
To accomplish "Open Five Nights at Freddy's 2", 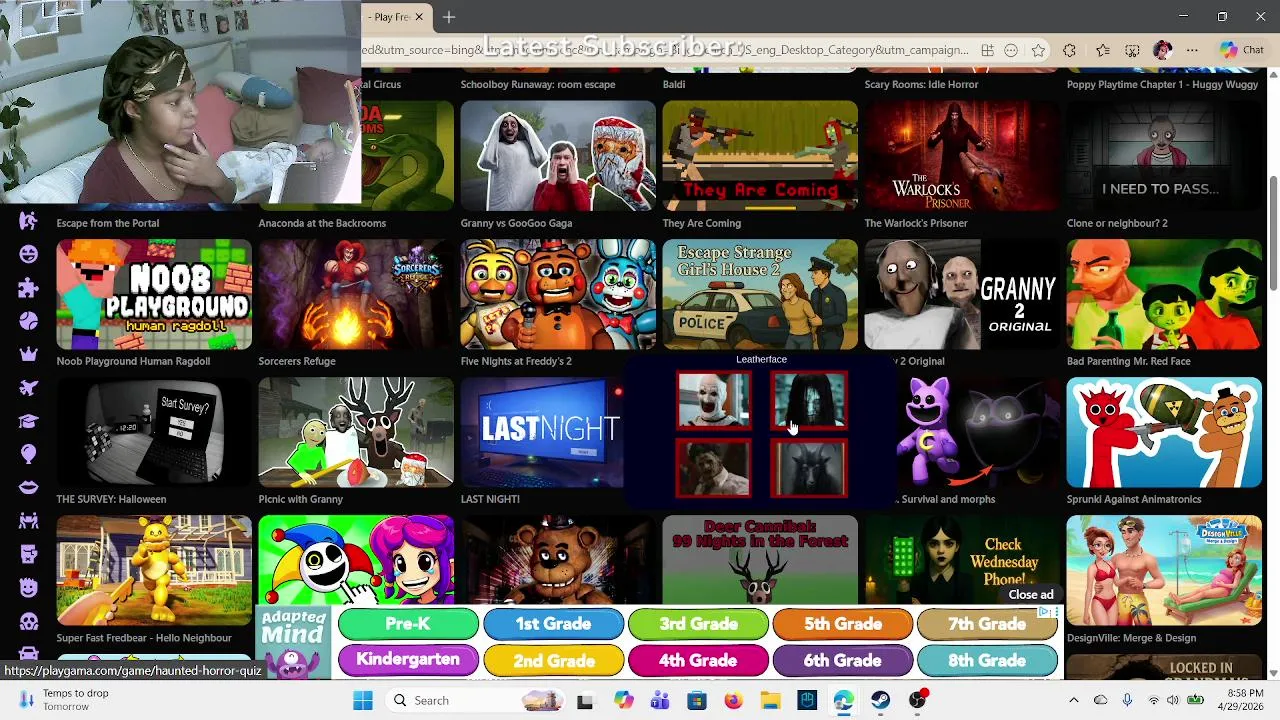I will (x=558, y=293).
